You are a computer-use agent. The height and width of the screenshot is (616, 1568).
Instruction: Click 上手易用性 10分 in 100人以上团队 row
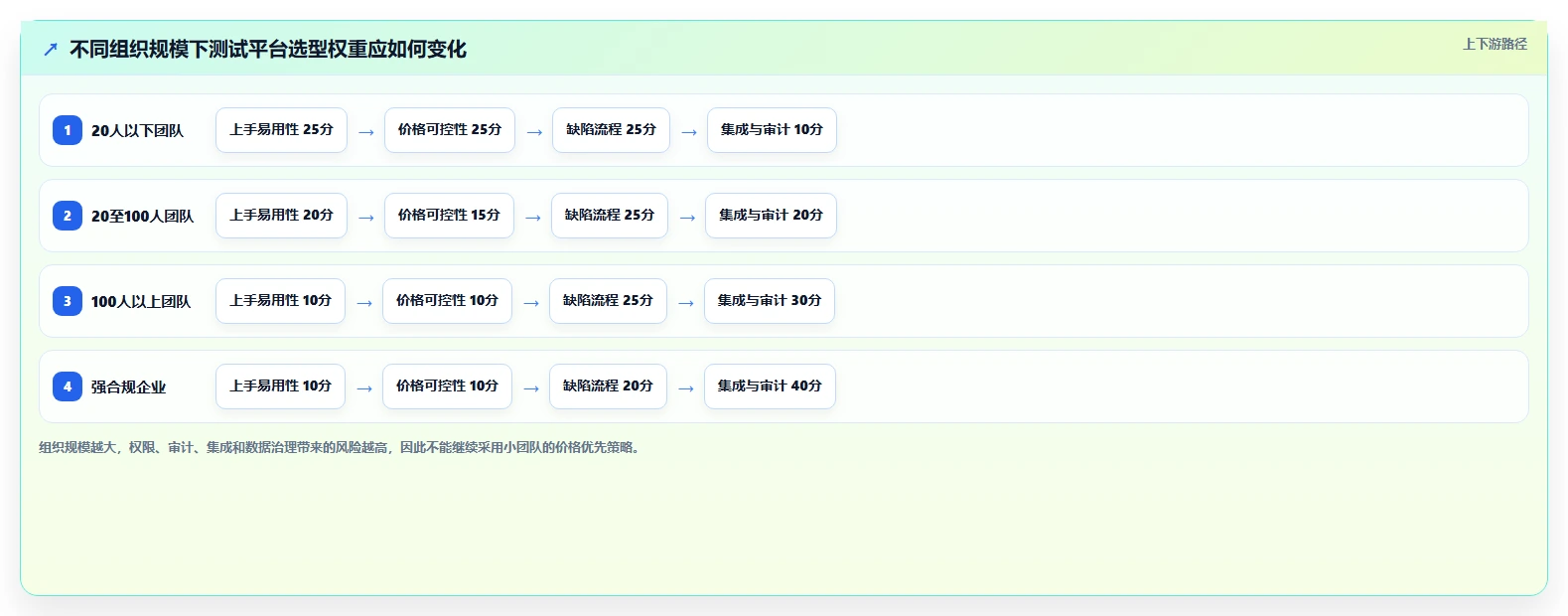pos(280,301)
